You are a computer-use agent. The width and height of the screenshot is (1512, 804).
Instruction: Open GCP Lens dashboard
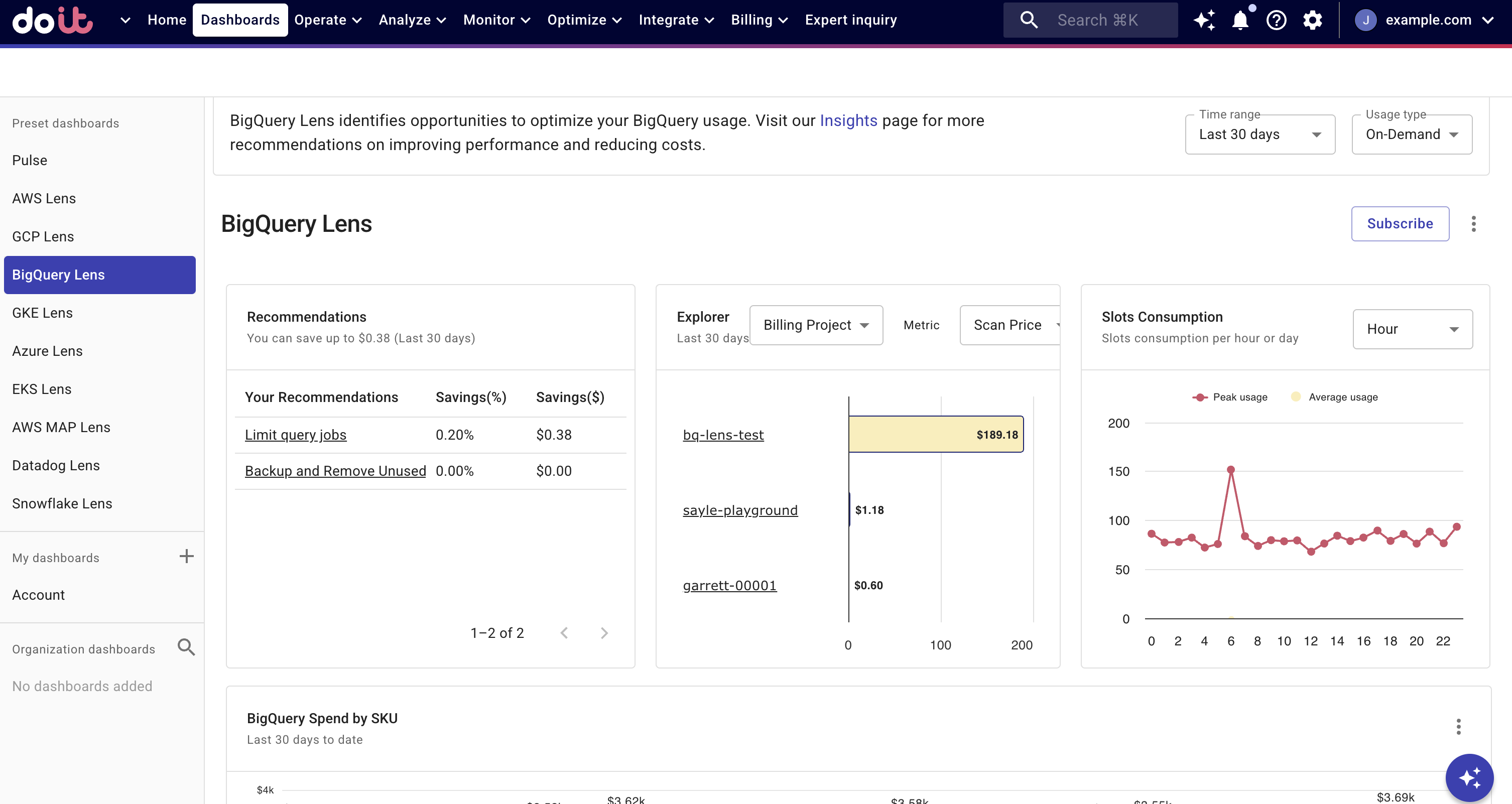100,236
